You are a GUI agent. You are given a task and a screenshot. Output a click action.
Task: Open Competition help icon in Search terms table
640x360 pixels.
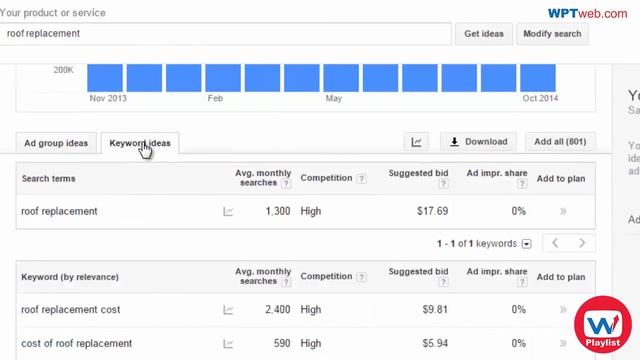[361, 179]
